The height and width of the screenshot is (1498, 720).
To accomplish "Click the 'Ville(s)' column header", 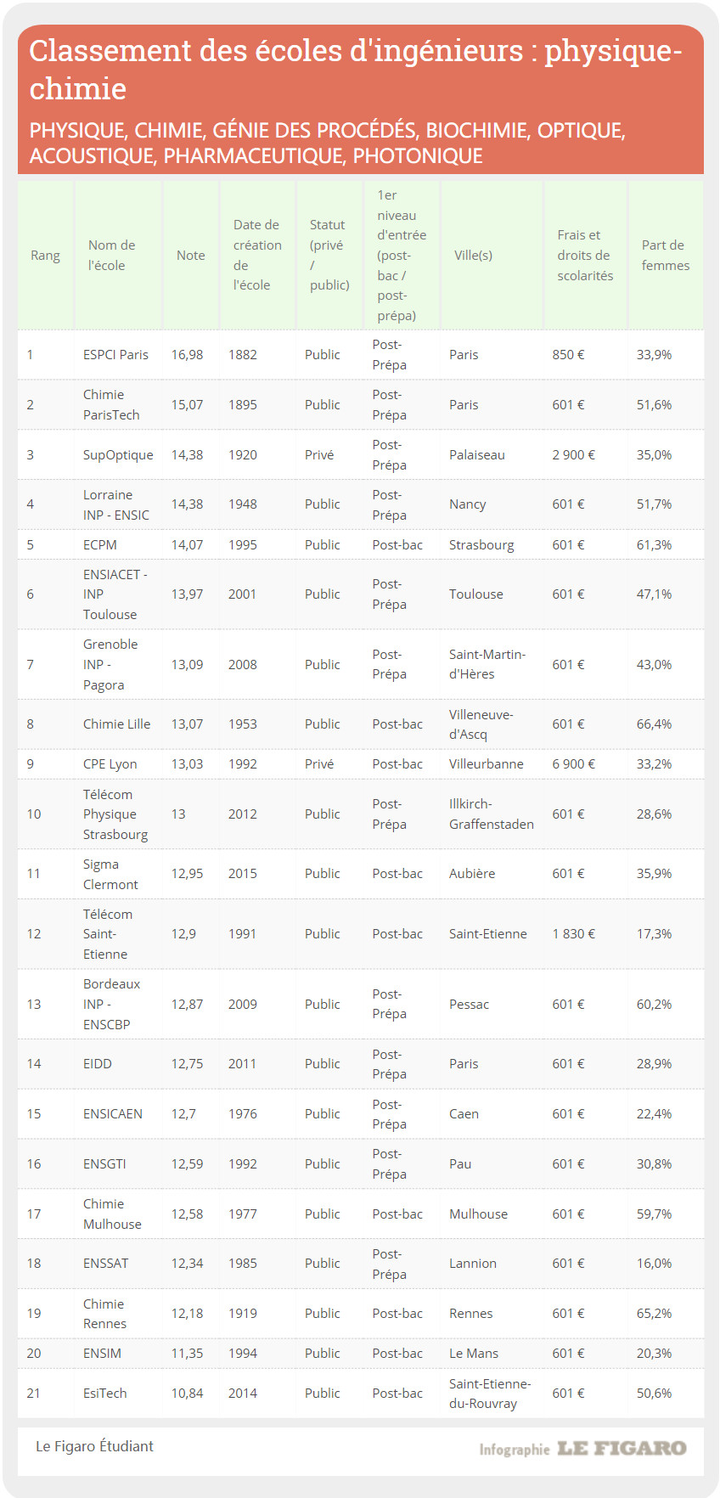I will pos(472,255).
